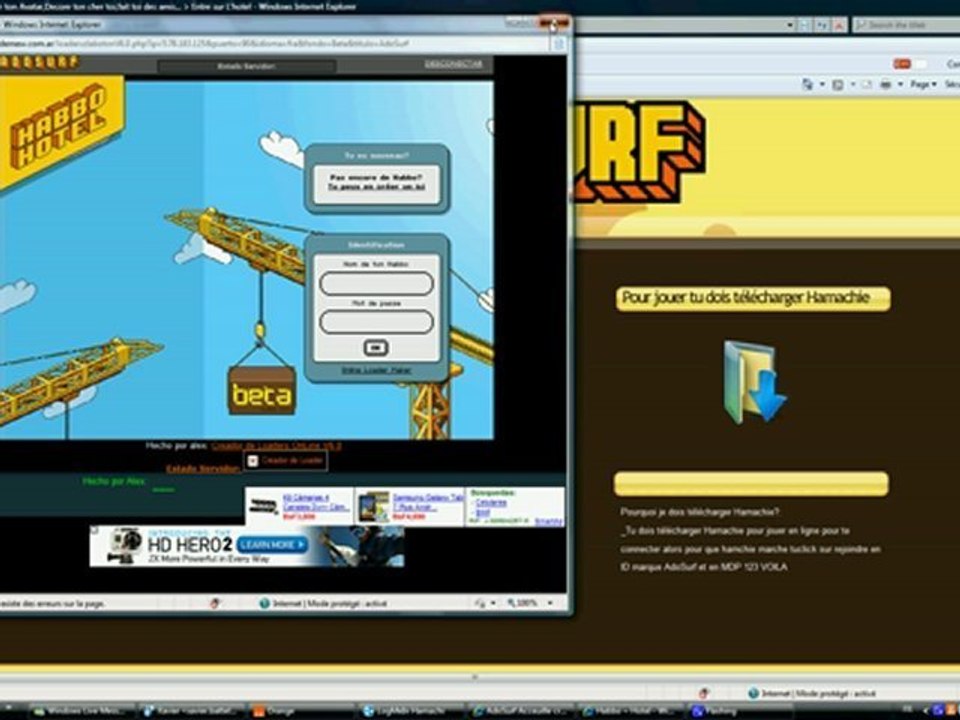Click the Creador de Loader broken image
Image resolution: width=960 pixels, height=720 pixels.
285,460
